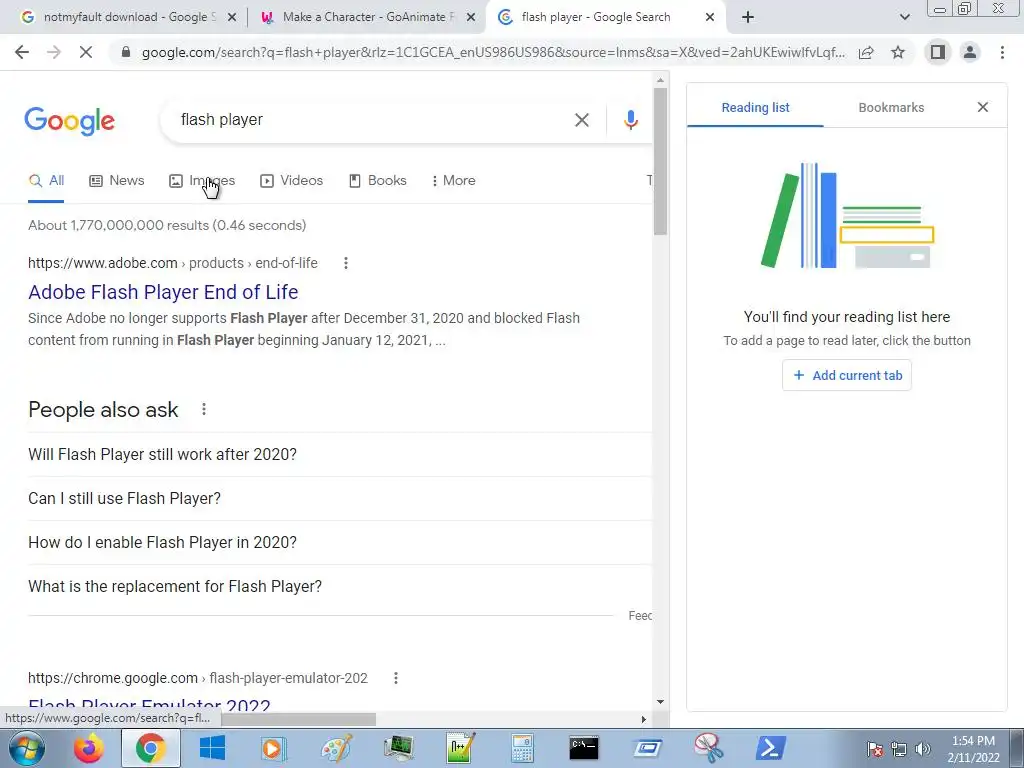Open the chrome.google.com flash-player-emulator URL
This screenshot has height=768, width=1024.
click(198, 679)
